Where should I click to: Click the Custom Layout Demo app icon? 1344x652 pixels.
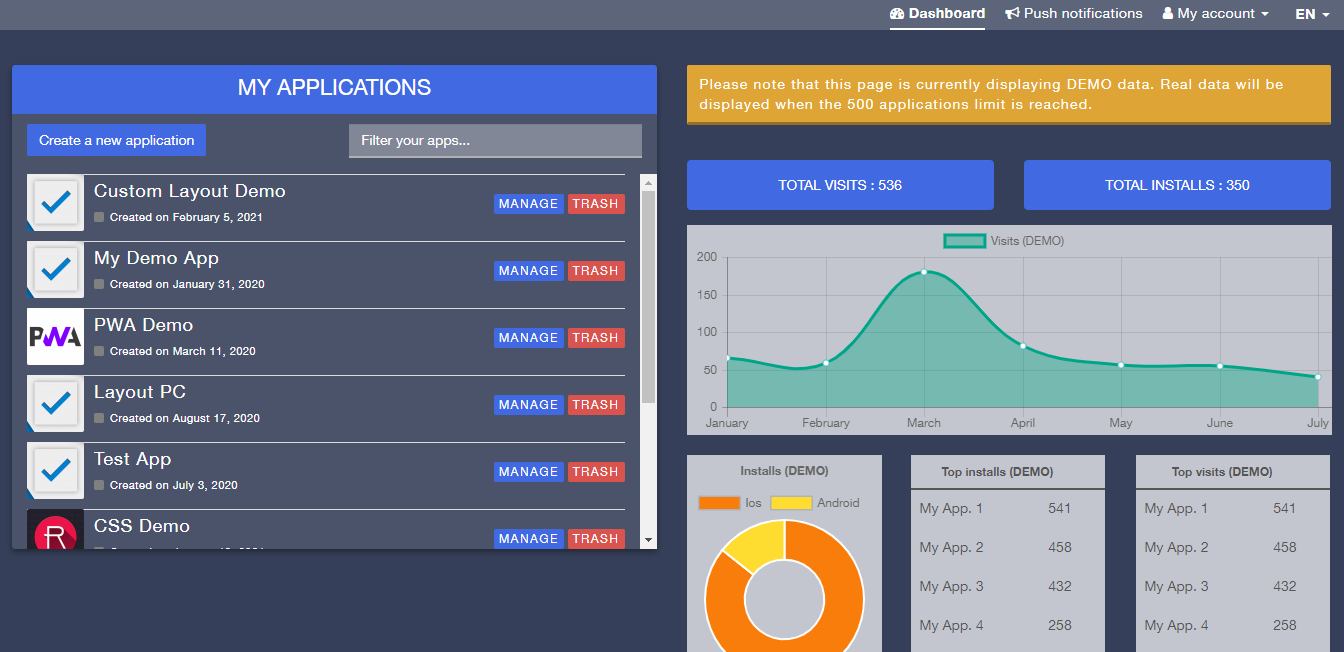point(55,203)
